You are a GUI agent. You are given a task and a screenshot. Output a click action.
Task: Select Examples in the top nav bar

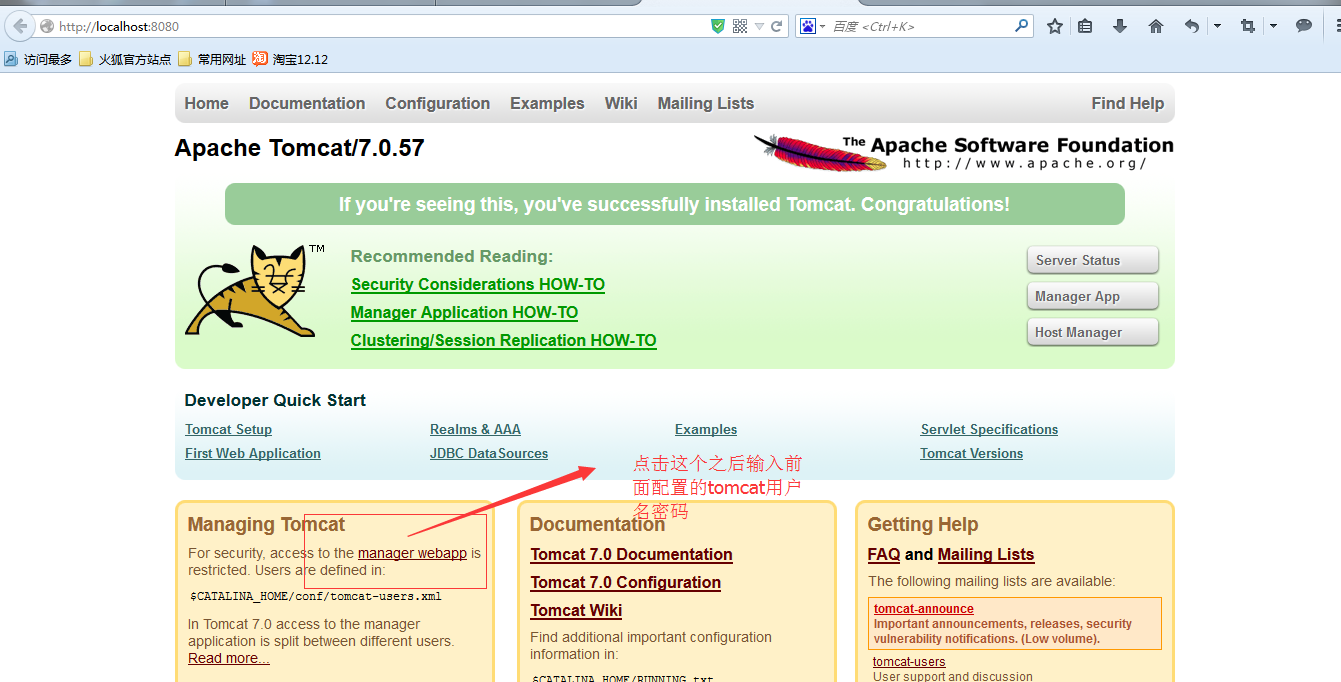click(547, 103)
